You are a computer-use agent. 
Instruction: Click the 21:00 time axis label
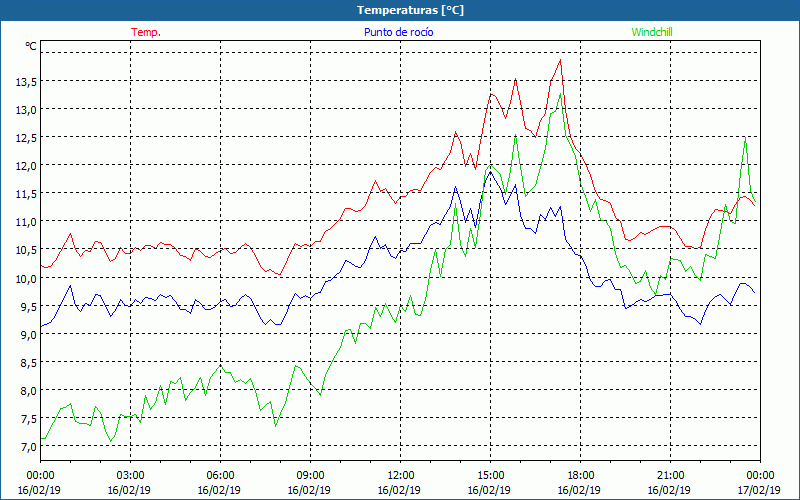pos(670,476)
